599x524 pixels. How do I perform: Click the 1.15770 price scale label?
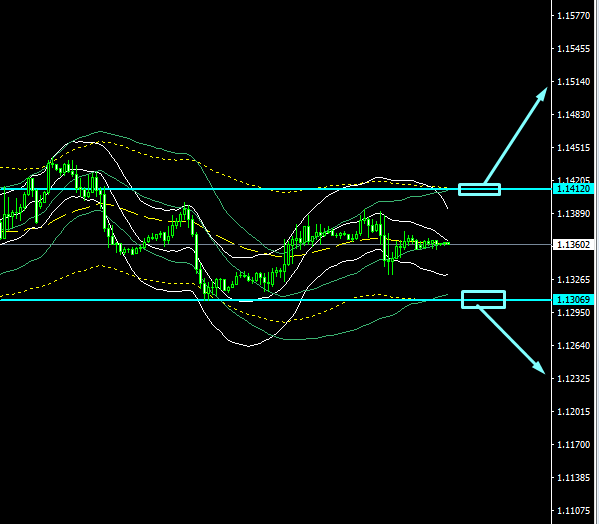(x=573, y=16)
